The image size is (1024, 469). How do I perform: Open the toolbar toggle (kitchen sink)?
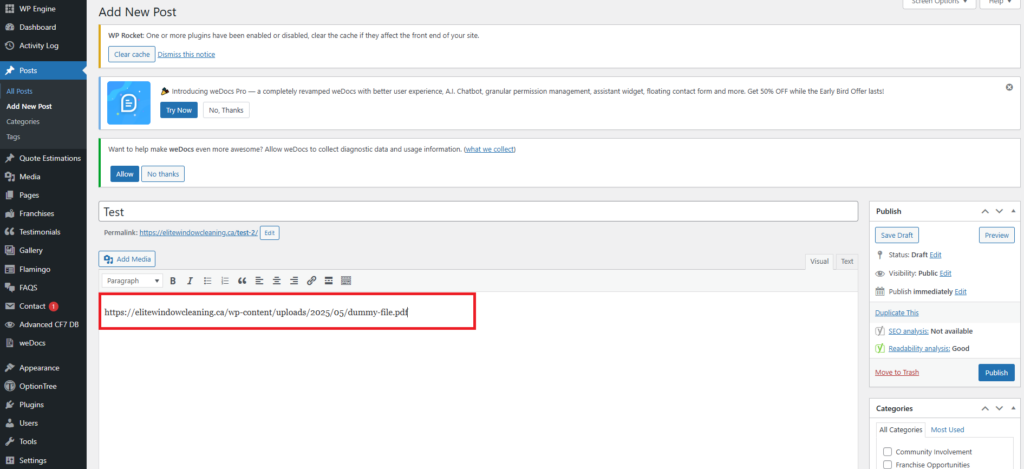pyautogui.click(x=346, y=281)
